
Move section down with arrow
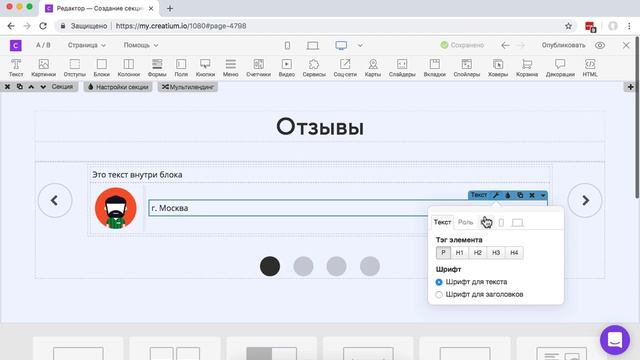coord(43,87)
